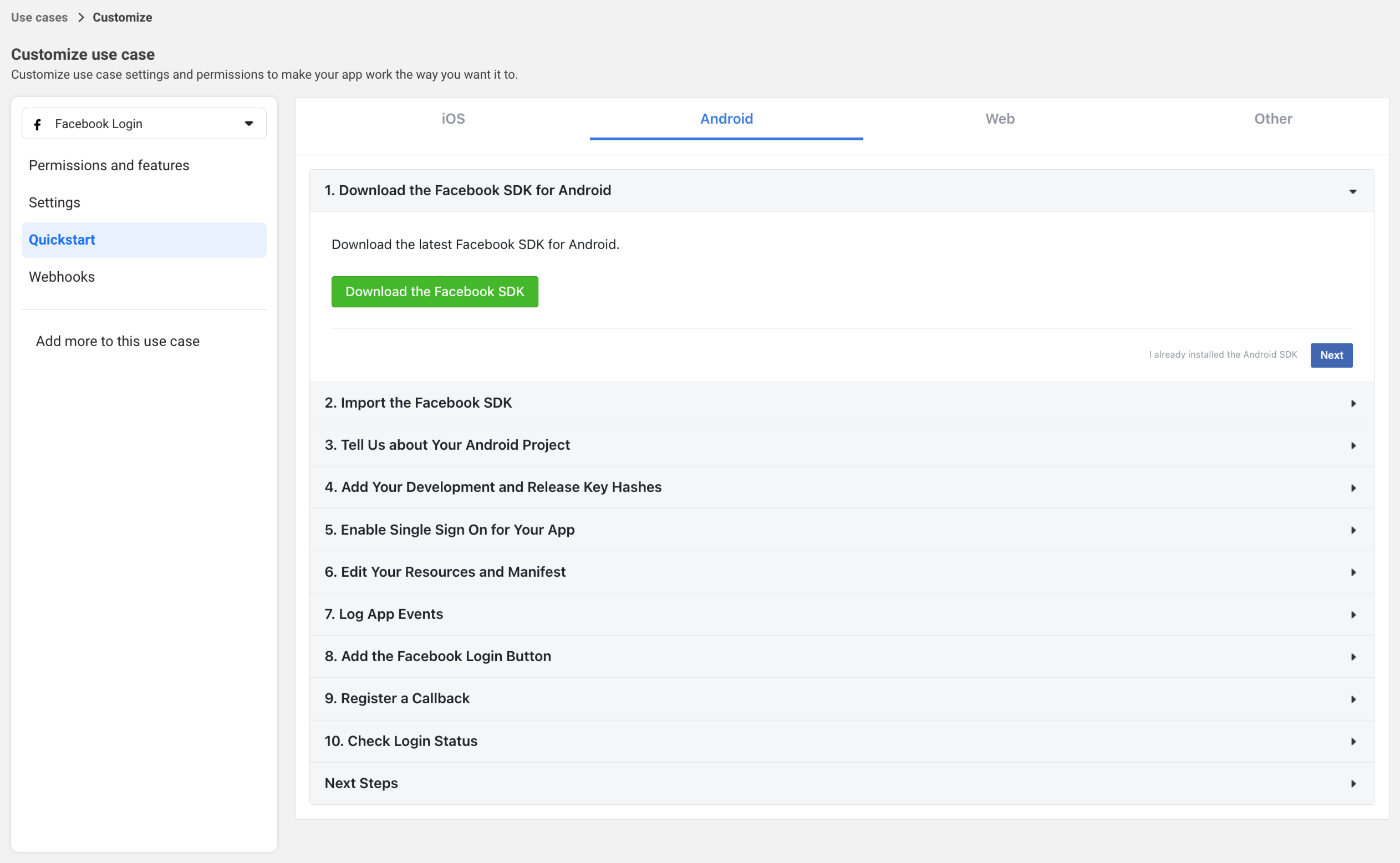Open Webhooks in the sidebar
Image resolution: width=1400 pixels, height=863 pixels.
pos(62,277)
